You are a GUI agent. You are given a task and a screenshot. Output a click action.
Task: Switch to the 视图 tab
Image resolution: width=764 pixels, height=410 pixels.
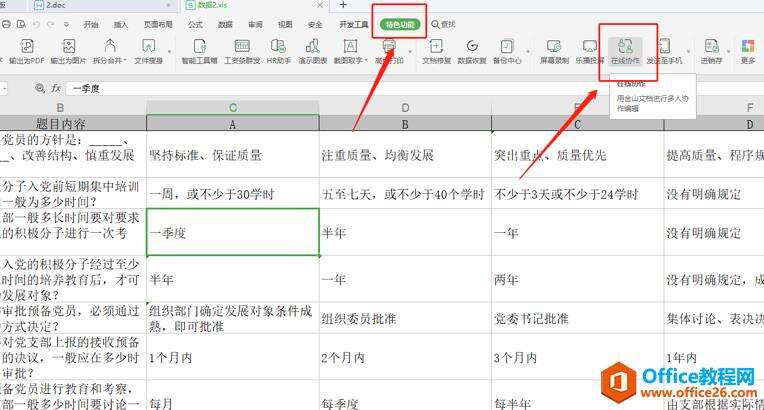[285, 24]
